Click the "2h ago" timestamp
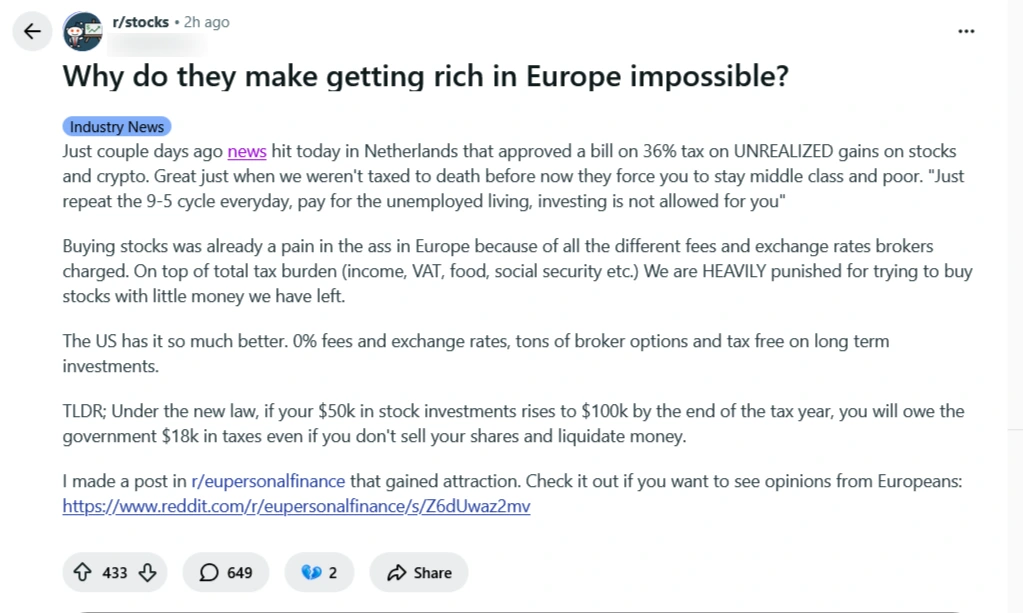 [x=206, y=22]
